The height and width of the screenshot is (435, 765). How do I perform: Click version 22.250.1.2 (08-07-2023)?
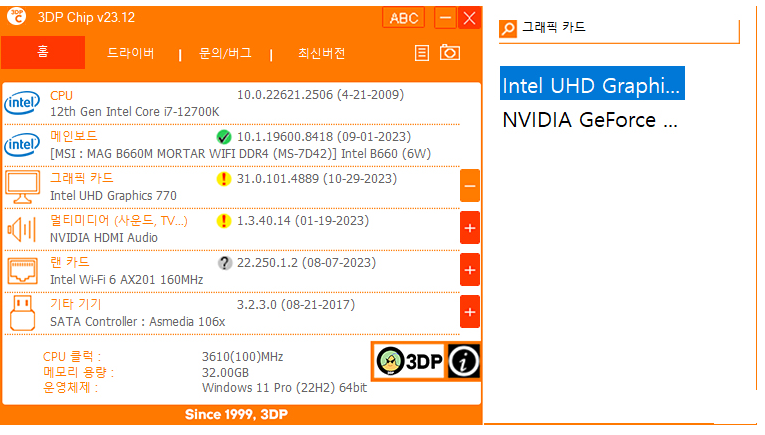[x=306, y=263]
